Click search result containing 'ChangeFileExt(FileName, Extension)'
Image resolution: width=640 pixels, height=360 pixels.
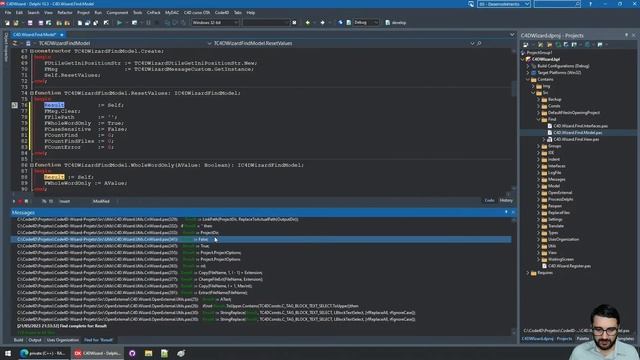261,280
